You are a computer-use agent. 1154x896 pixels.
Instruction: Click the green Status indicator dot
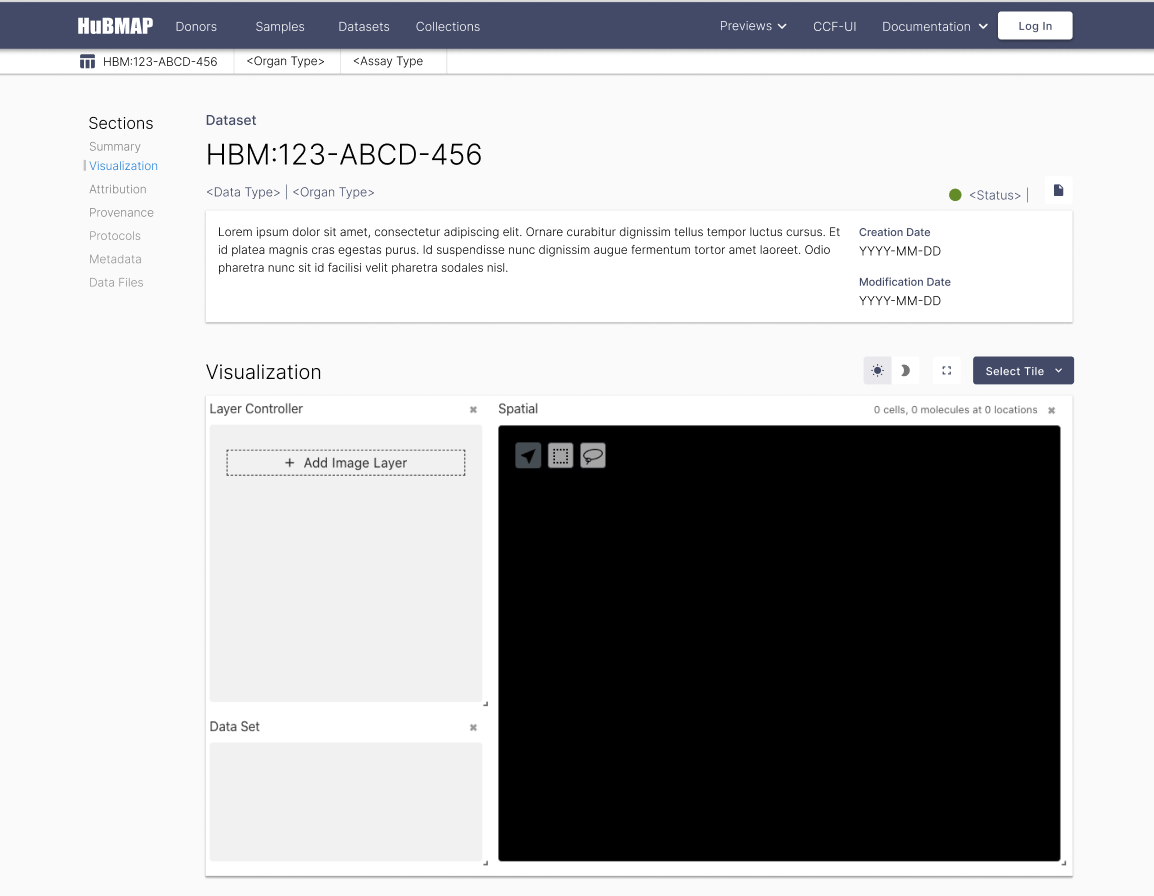point(956,195)
